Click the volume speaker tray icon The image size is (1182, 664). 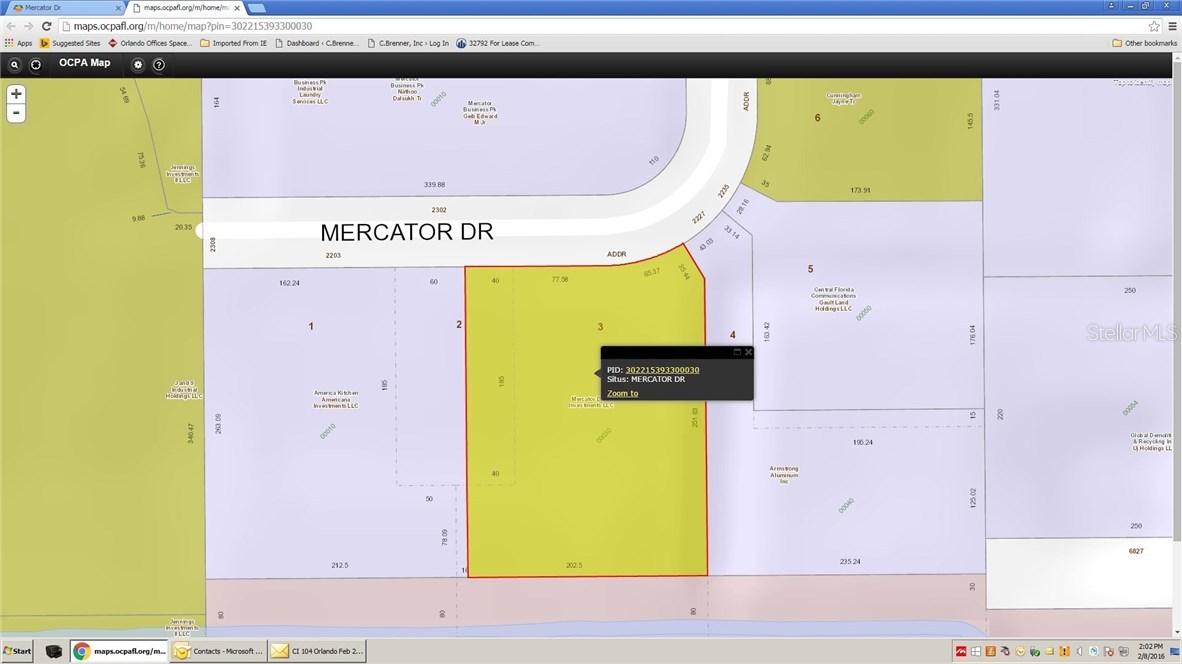[x=1079, y=651]
